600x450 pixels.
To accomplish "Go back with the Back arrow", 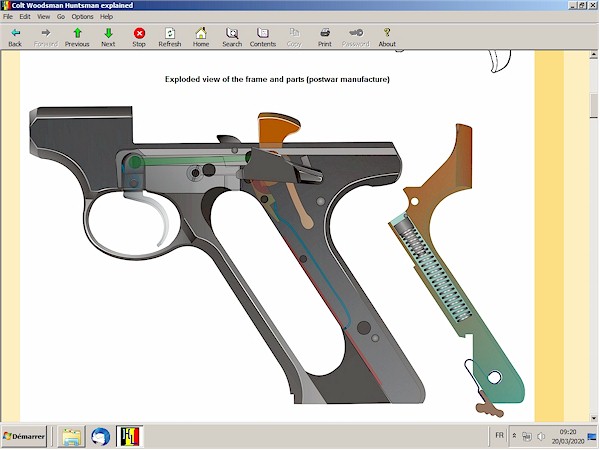I will (15, 37).
